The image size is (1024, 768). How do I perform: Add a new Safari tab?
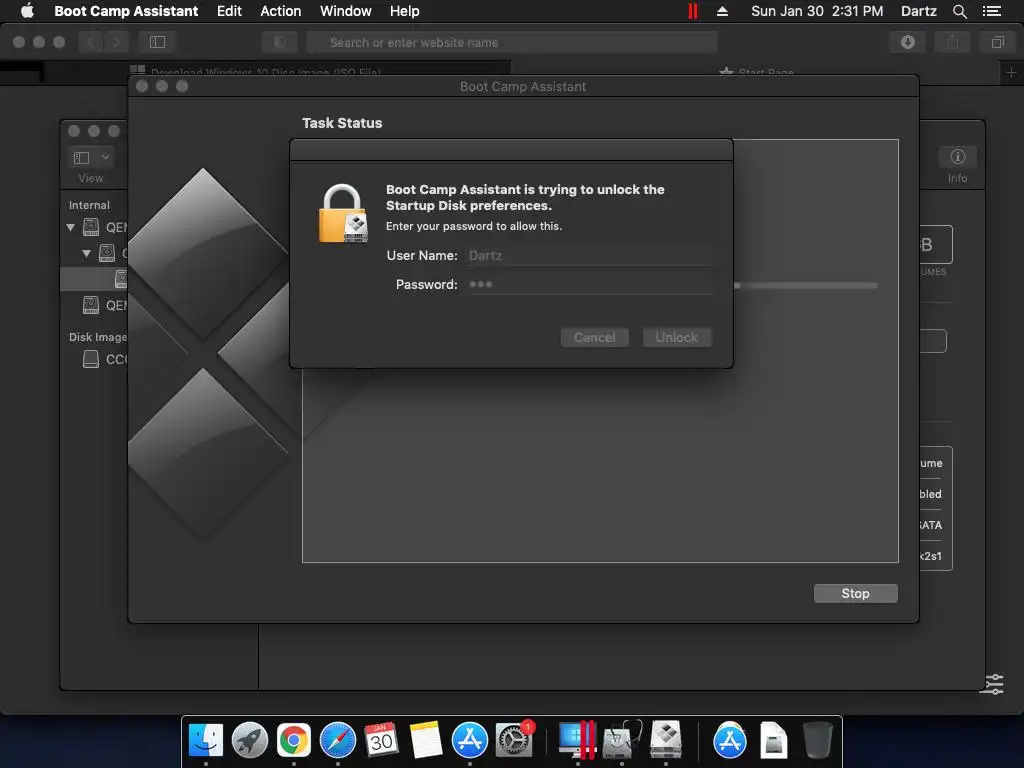click(x=1012, y=72)
